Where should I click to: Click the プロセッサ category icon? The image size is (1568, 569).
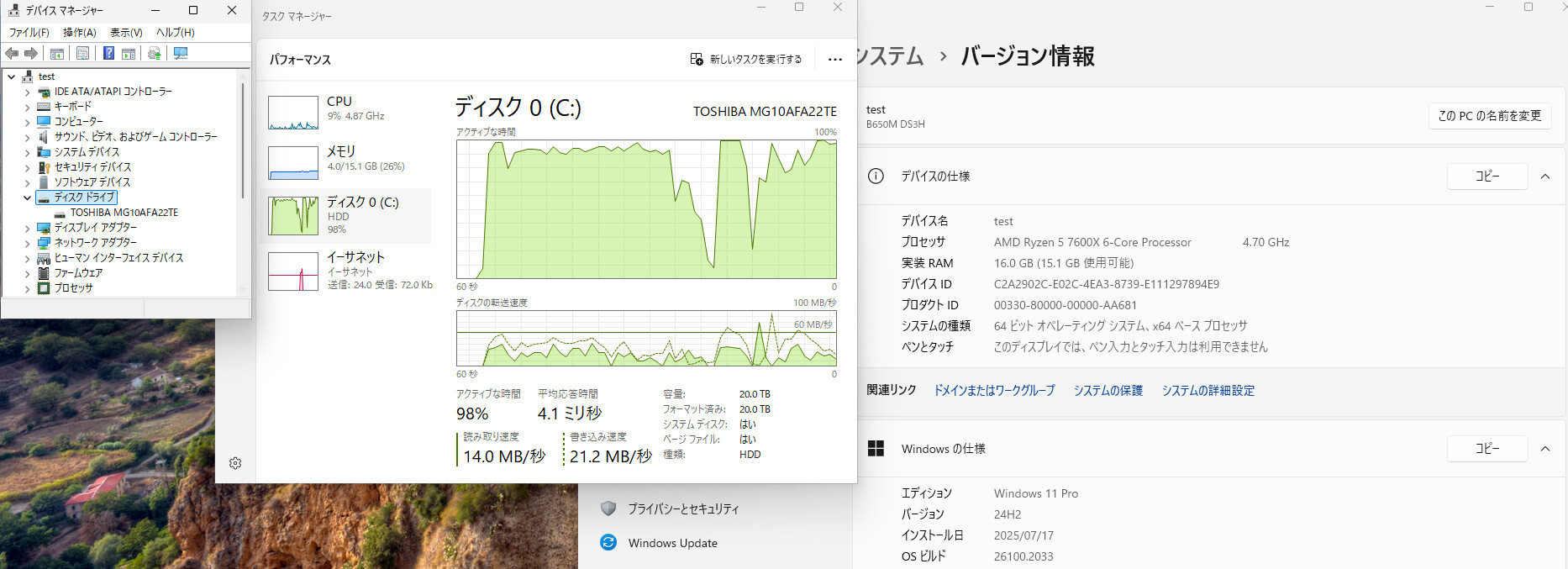(44, 288)
